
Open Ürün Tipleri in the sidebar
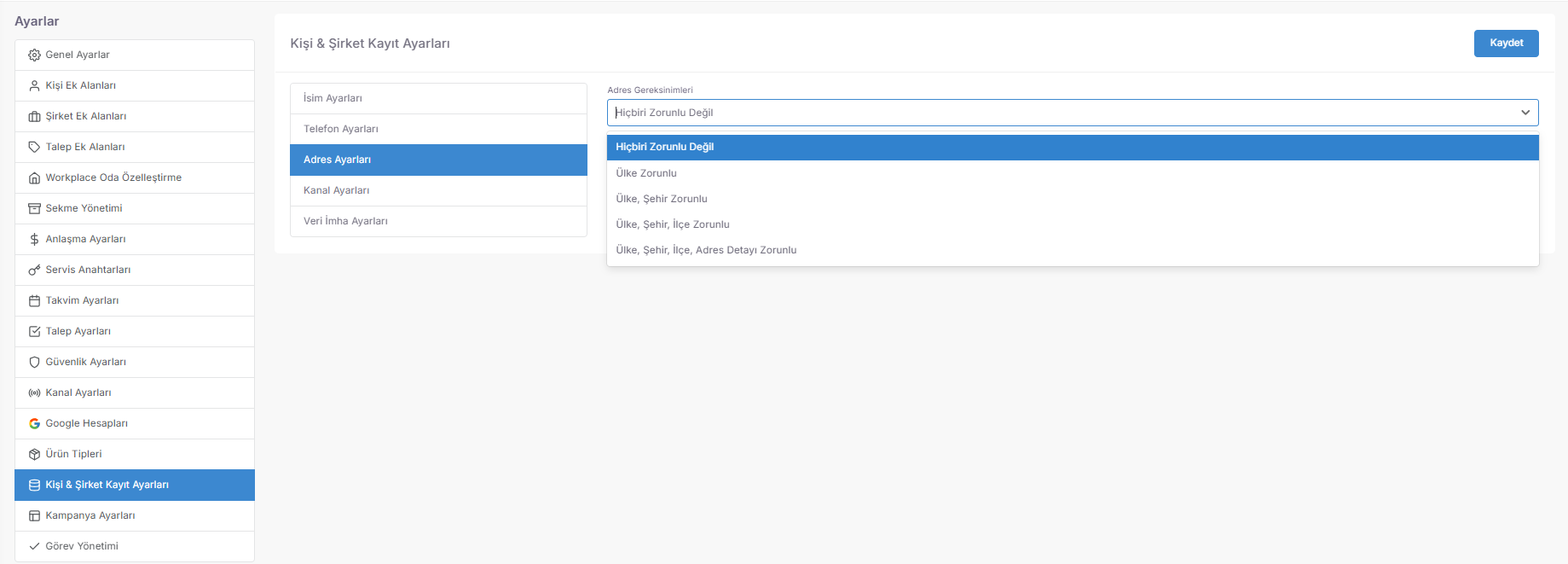coord(135,454)
